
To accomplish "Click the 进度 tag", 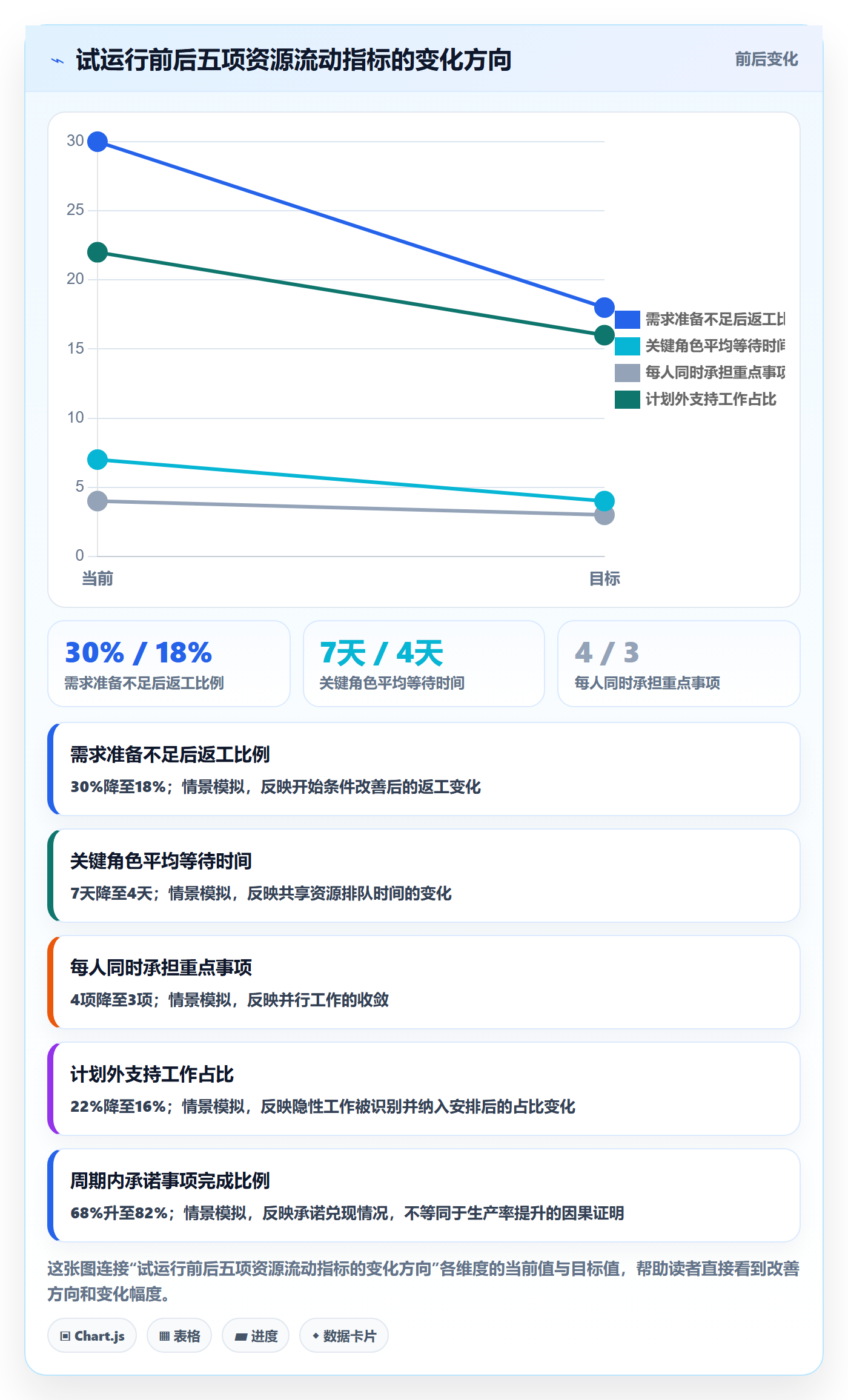I will pyautogui.click(x=256, y=1335).
